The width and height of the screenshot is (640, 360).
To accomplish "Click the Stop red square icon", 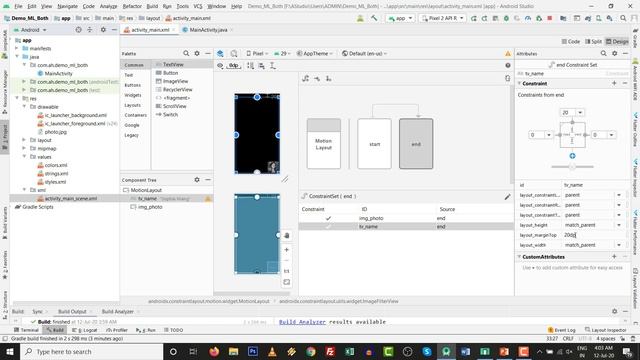I will (x=550, y=18).
